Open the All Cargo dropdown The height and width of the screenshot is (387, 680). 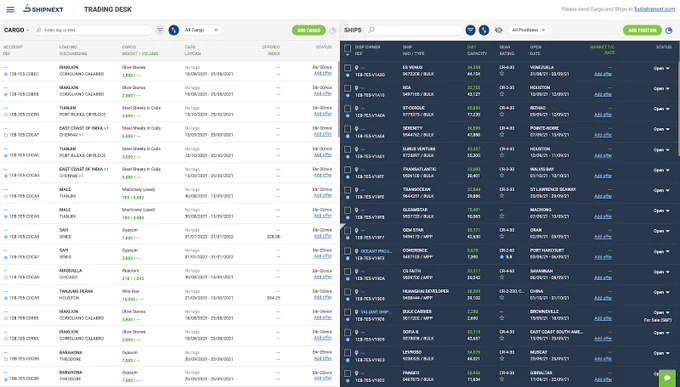click(x=202, y=30)
